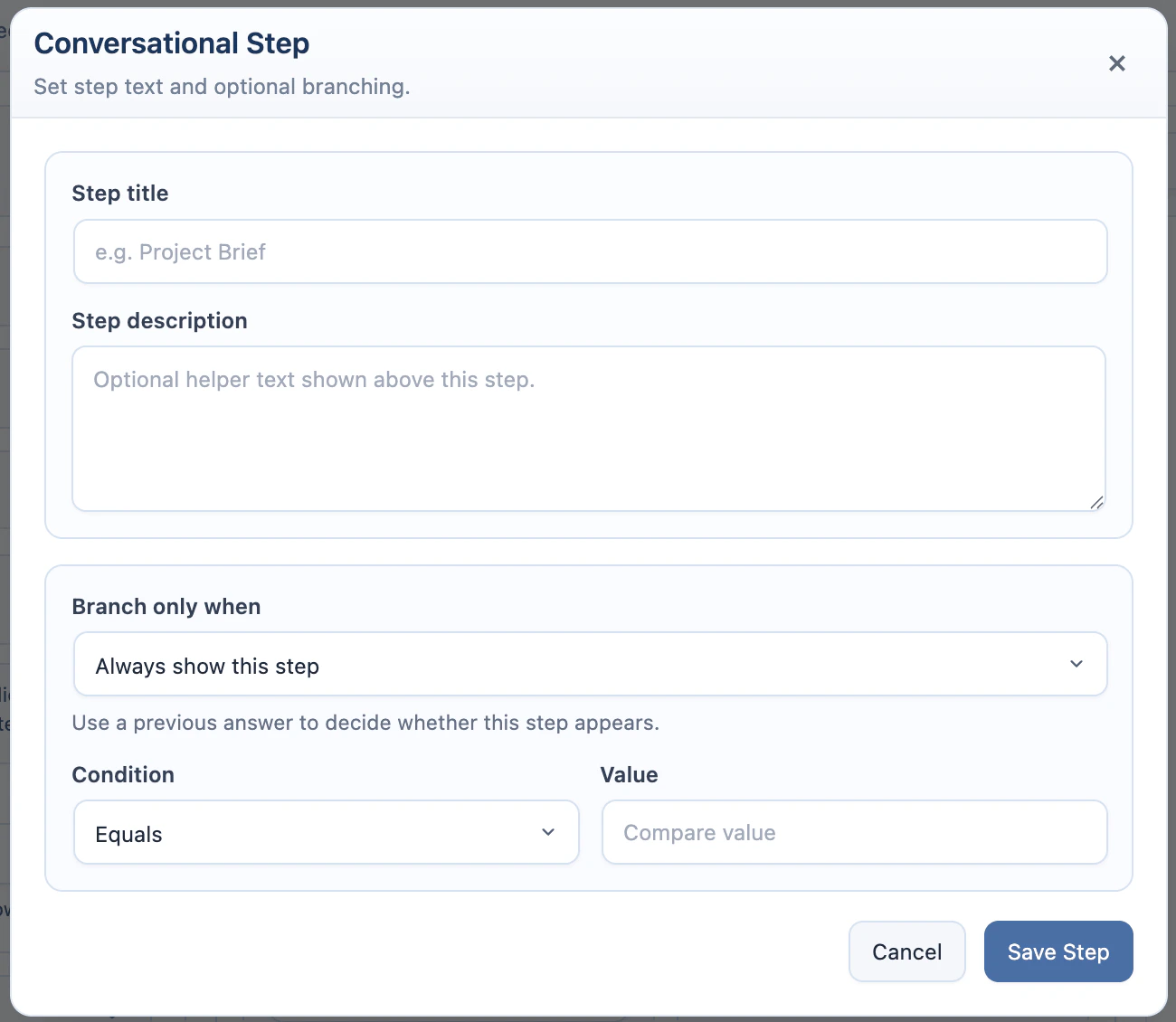The image size is (1176, 1022).
Task: Click the Branch only when label
Action: point(166,607)
